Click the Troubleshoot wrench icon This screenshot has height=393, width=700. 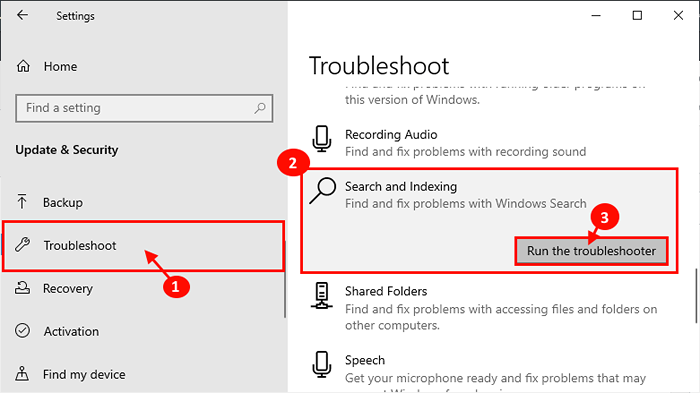[x=22, y=245]
